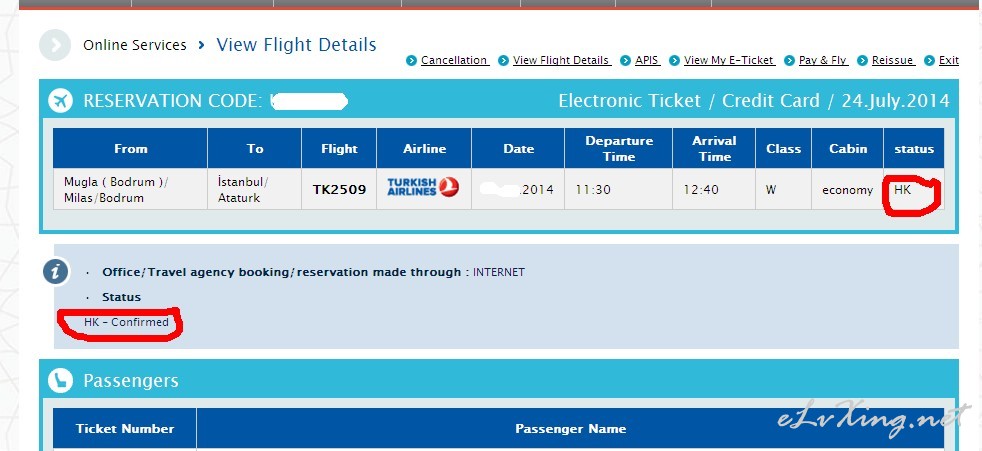Screen dimensions: 982x451
Task: Click the blue info icon beside booking details
Action: [x=56, y=272]
